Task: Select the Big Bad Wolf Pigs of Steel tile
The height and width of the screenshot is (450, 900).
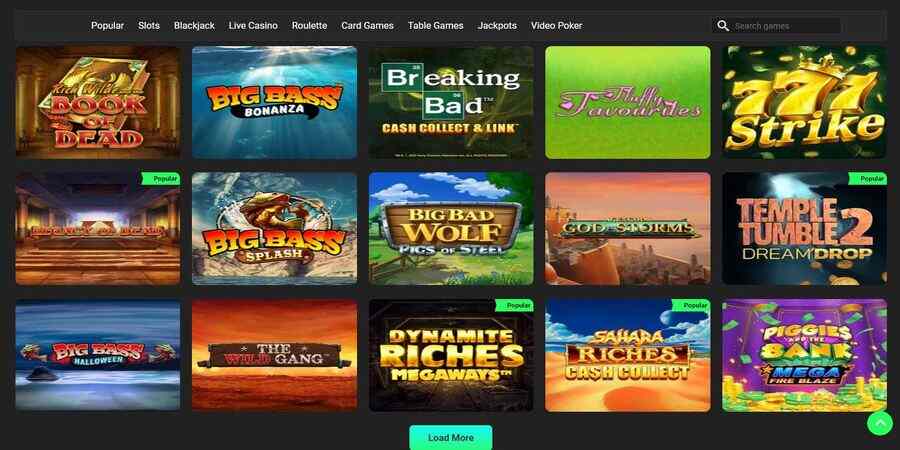Action: pos(451,228)
